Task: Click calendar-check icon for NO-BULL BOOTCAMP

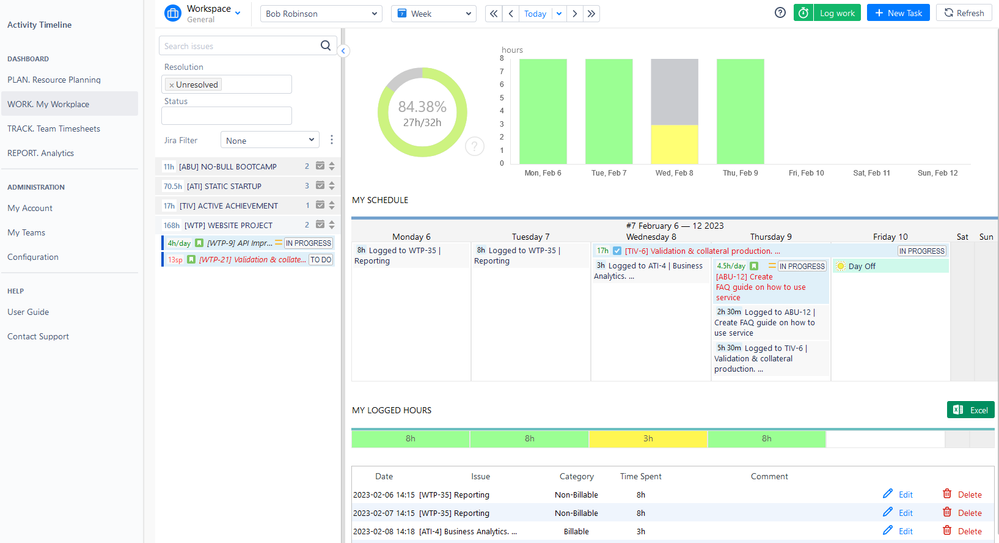Action: pos(320,166)
